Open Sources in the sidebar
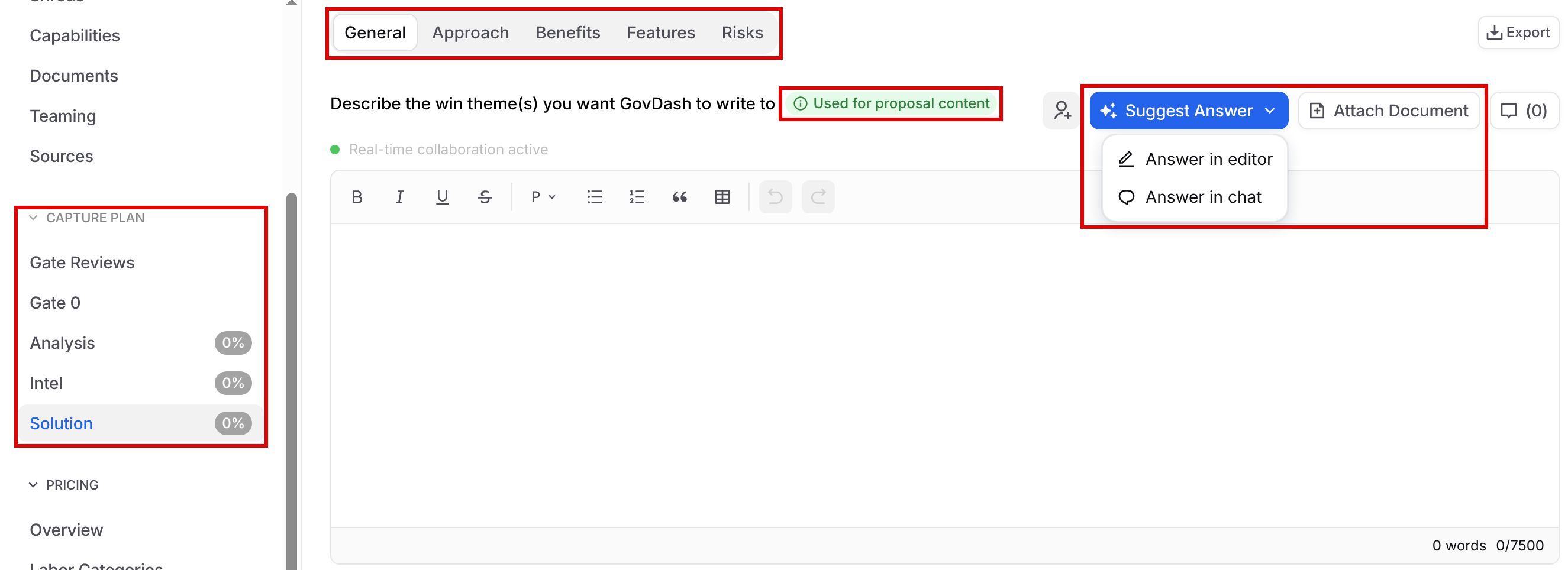 pyautogui.click(x=62, y=156)
